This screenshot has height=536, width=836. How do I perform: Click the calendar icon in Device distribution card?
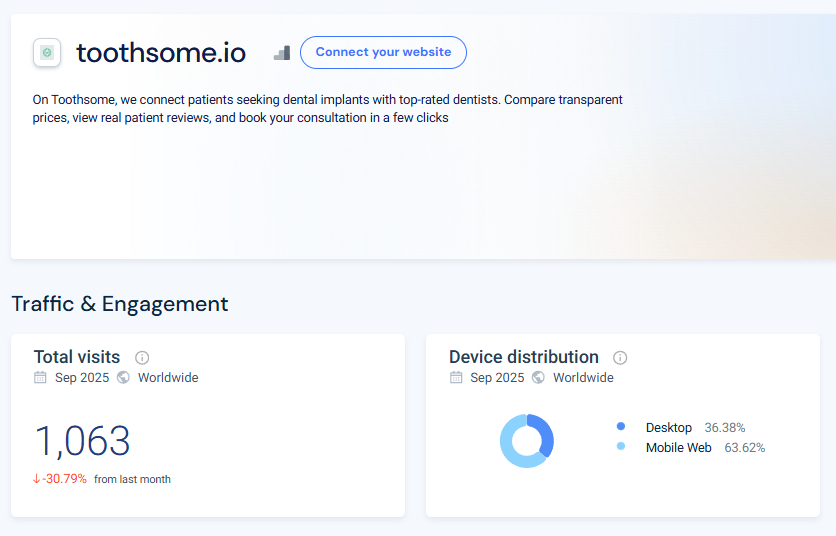[456, 378]
